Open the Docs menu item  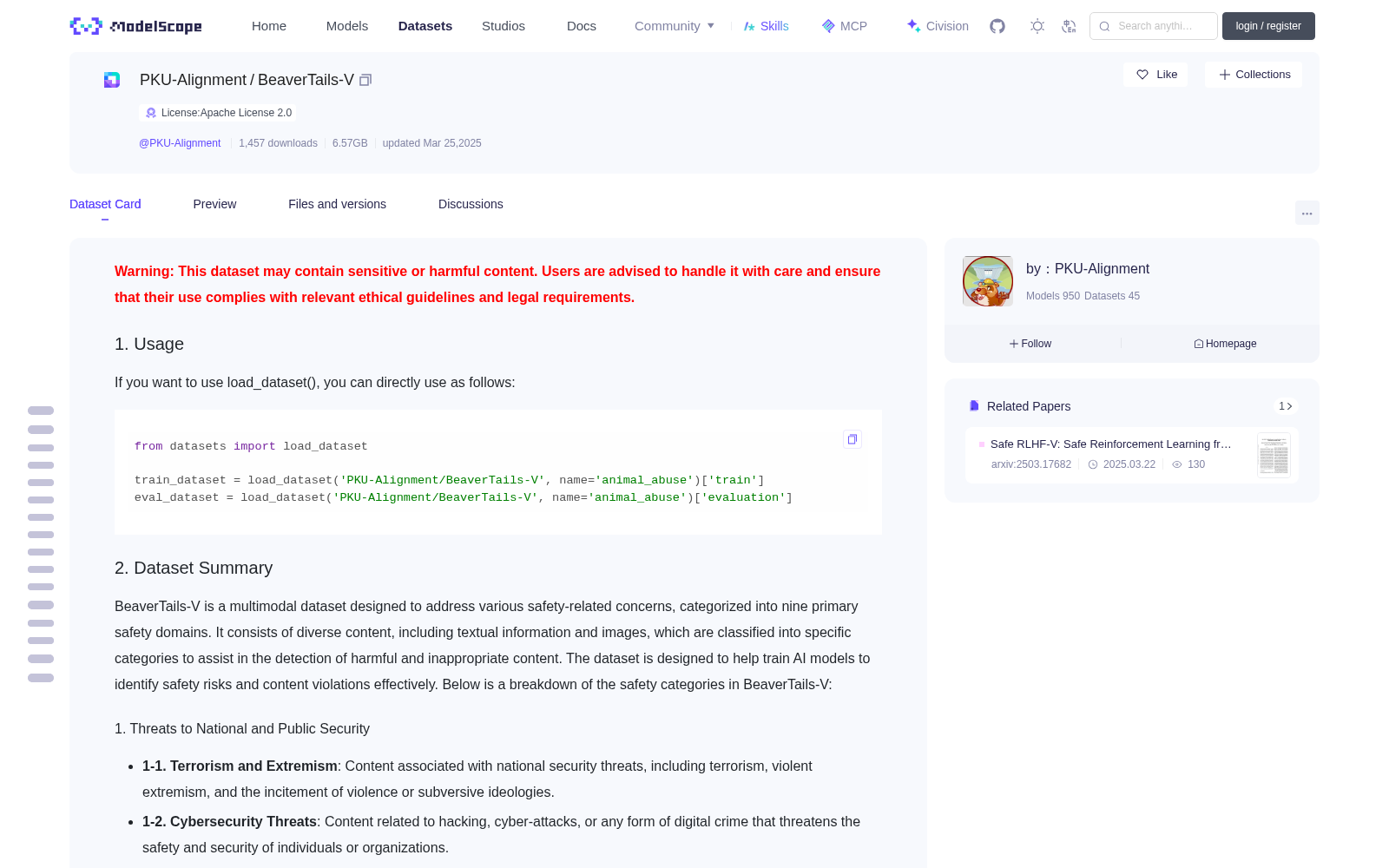(582, 26)
